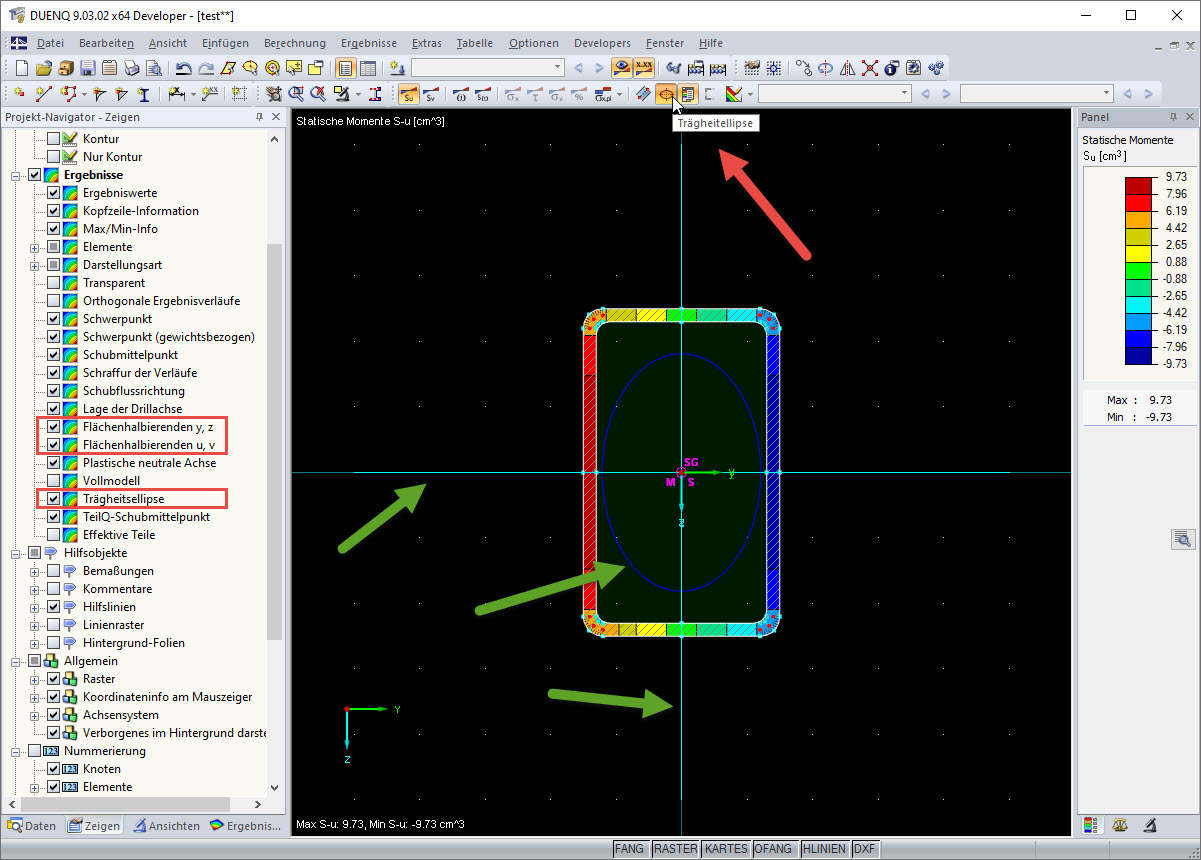Click the balance scale icon at panel bottom

pos(1120,825)
